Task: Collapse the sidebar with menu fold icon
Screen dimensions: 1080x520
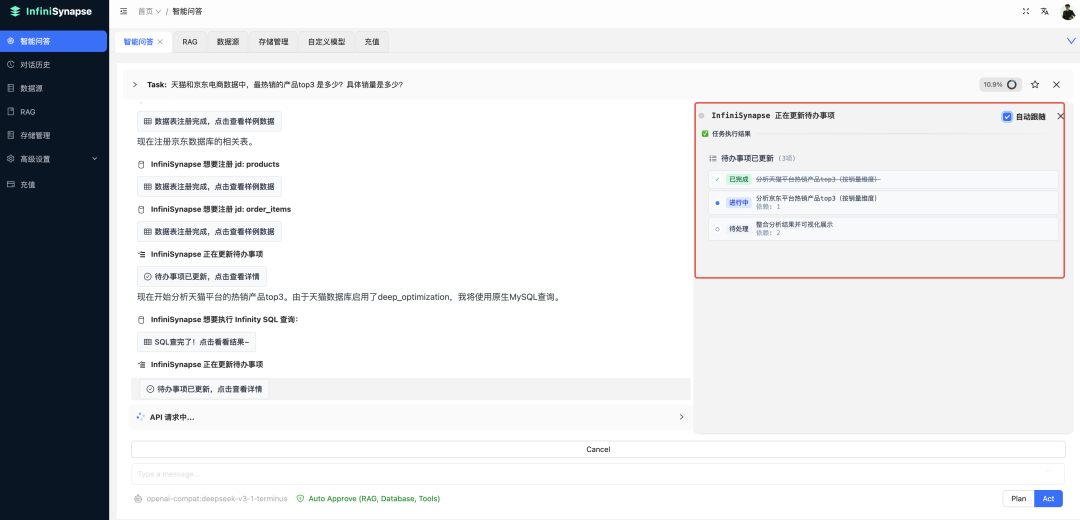Action: 123,11
